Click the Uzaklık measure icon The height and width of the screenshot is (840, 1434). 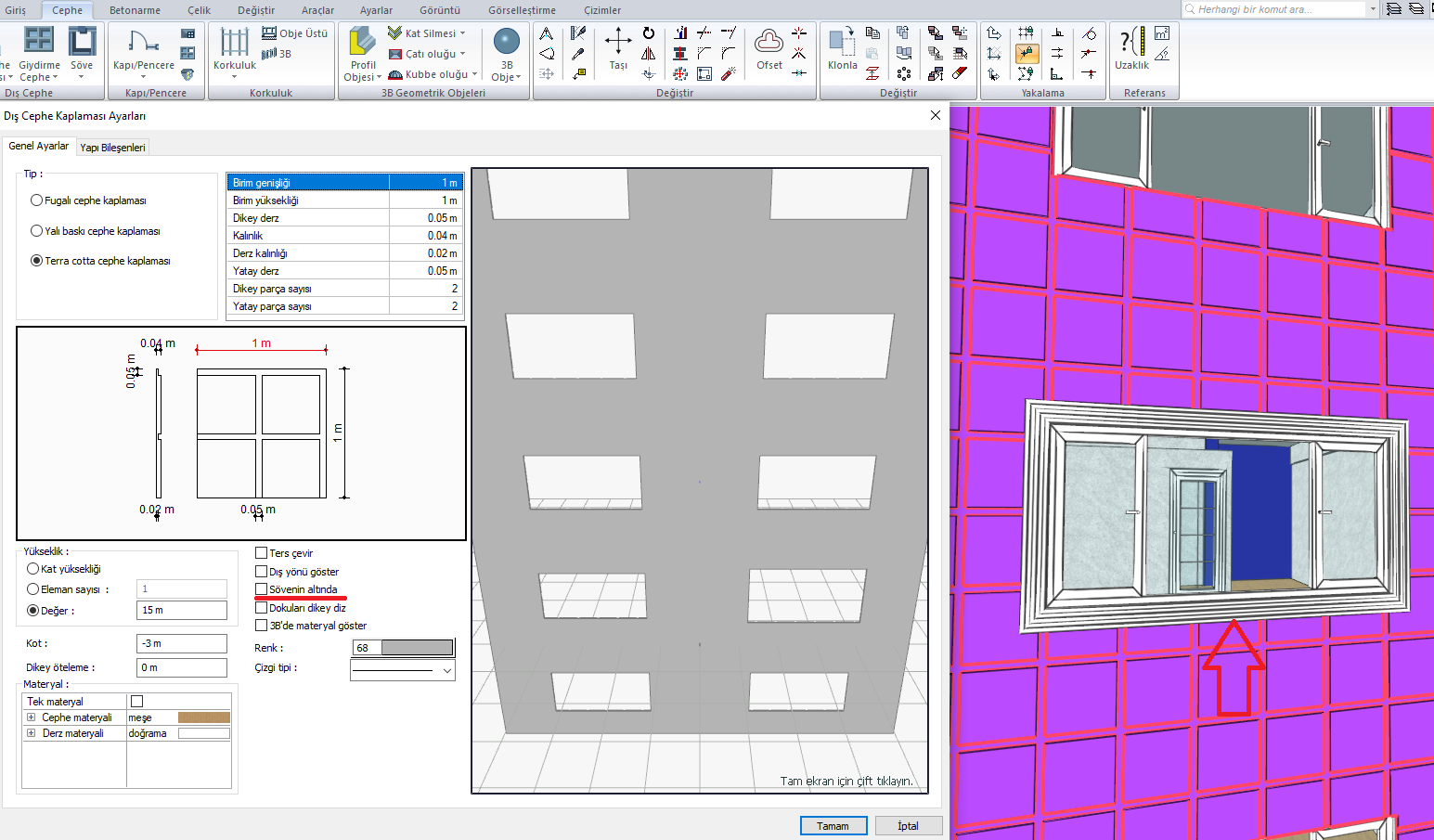1131,42
